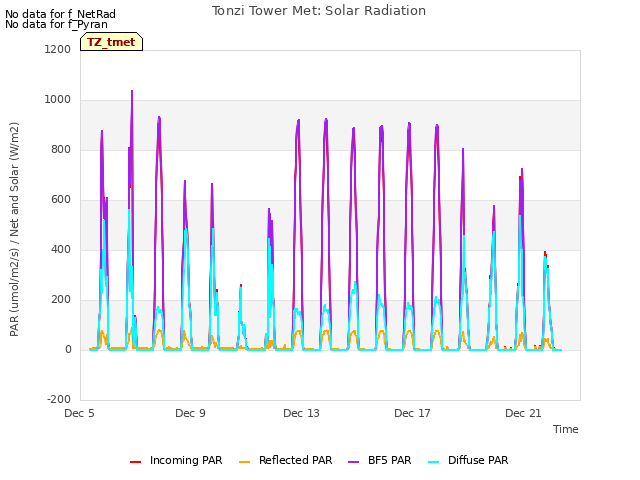Click the 'No data for f_Pyran' message
Image resolution: width=640 pixels, height=480 pixels.
[x=56, y=24]
